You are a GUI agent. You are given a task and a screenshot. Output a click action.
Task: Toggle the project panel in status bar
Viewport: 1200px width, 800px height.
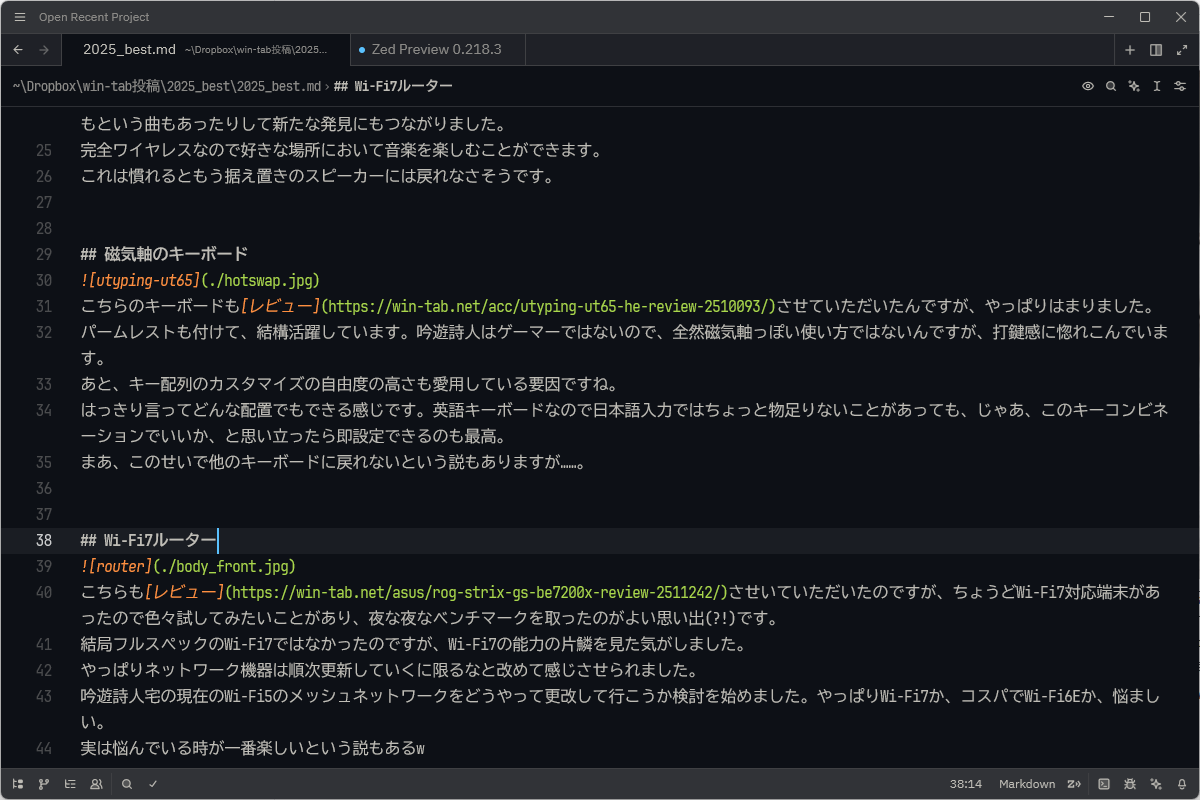18,784
